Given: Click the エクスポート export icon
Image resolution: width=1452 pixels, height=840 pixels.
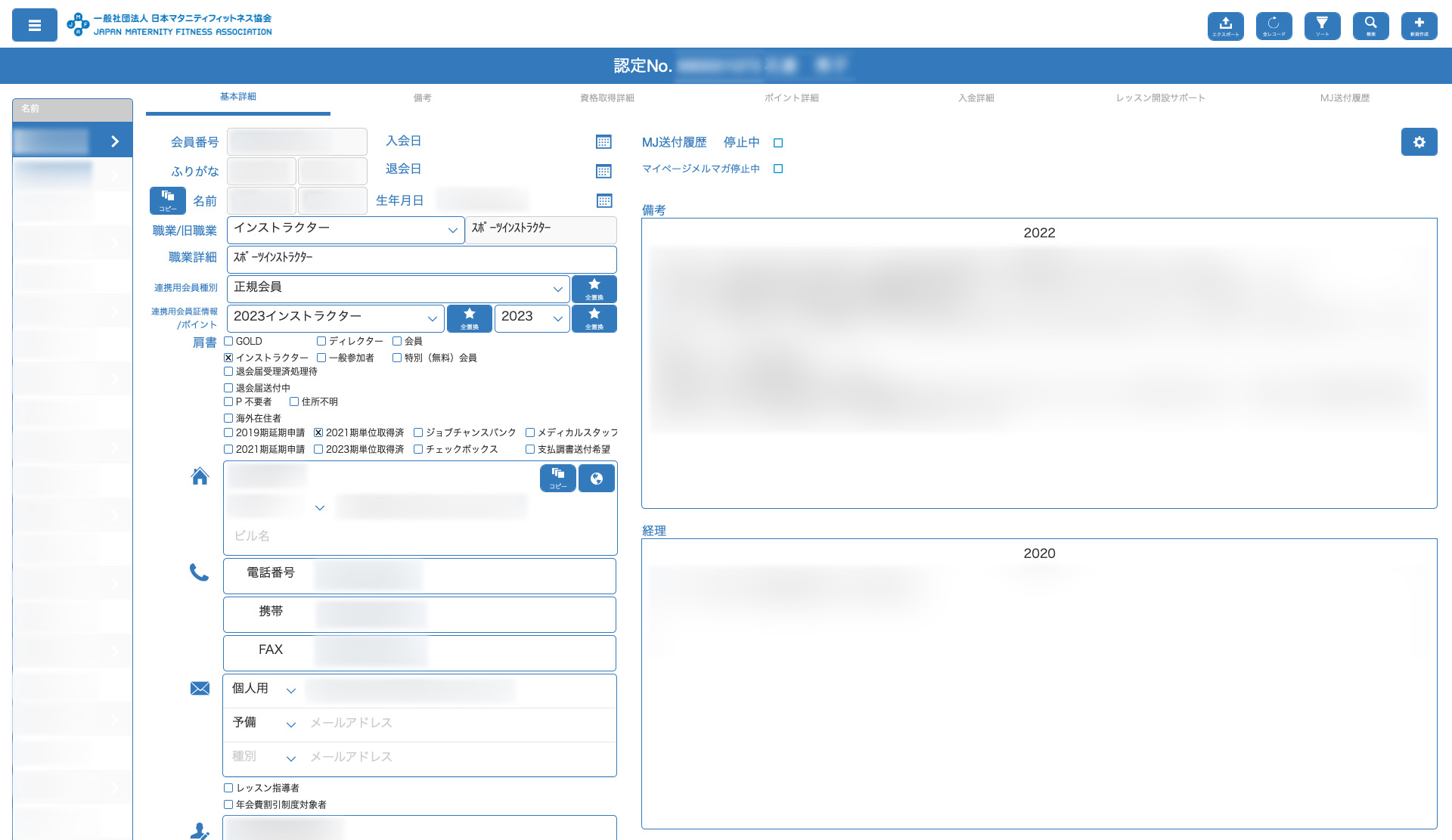Looking at the screenshot, I should click(x=1225, y=26).
